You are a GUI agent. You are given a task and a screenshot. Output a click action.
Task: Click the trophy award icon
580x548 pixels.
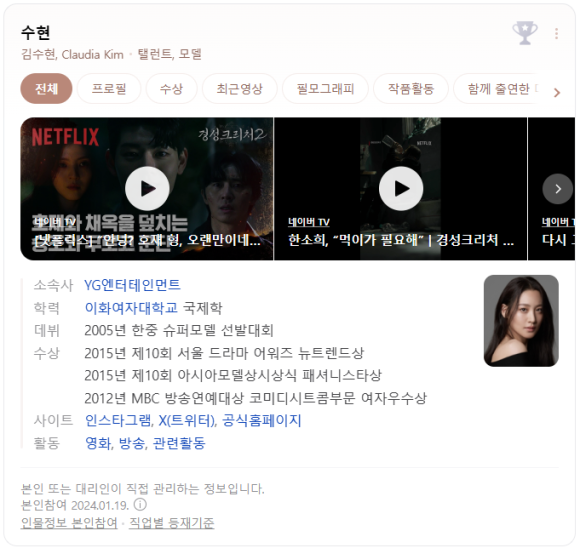(525, 33)
